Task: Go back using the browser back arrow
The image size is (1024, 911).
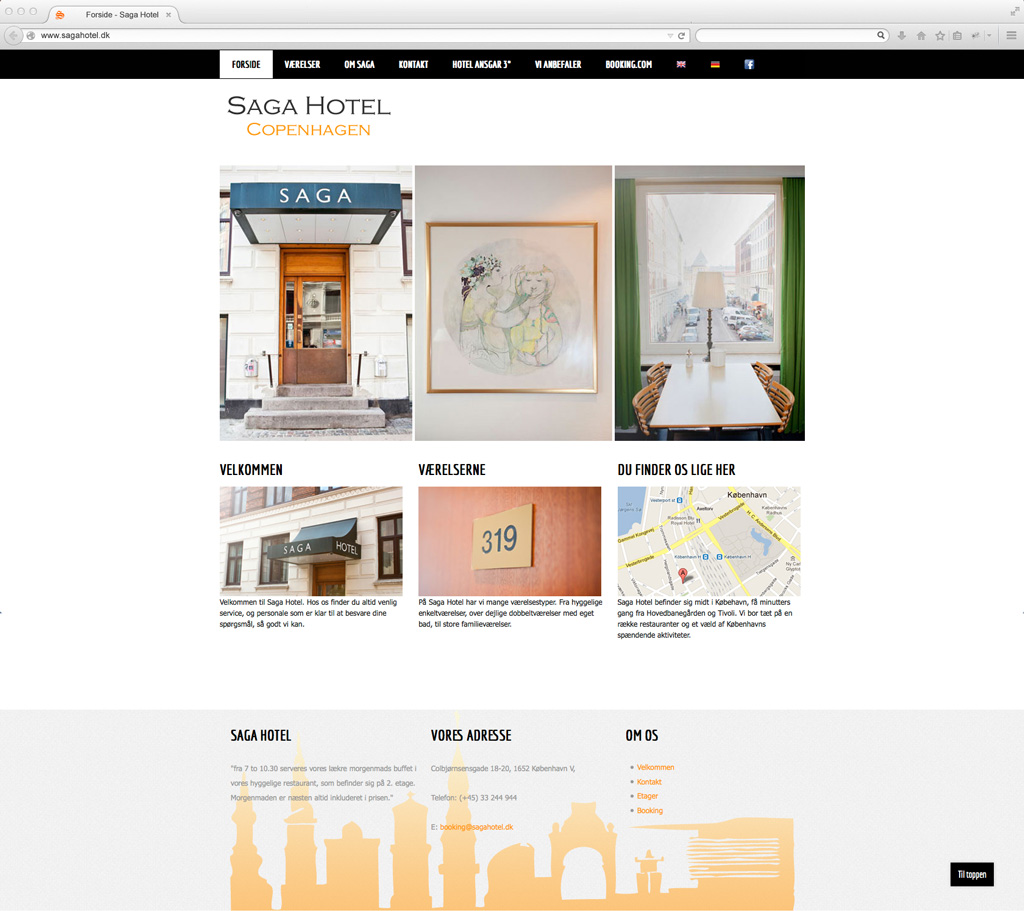Action: [x=13, y=35]
